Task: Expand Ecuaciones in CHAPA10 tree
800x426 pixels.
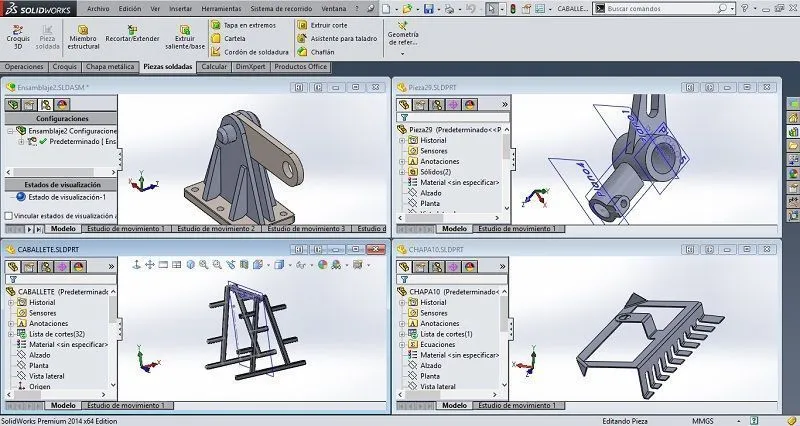Action: [402, 344]
